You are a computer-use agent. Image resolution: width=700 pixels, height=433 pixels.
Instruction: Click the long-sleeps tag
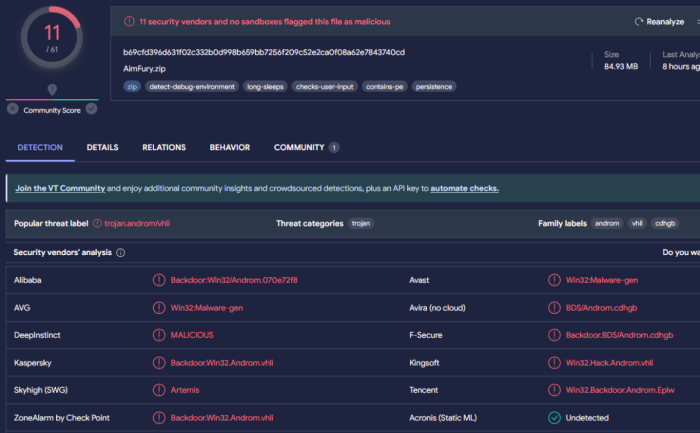coord(265,87)
